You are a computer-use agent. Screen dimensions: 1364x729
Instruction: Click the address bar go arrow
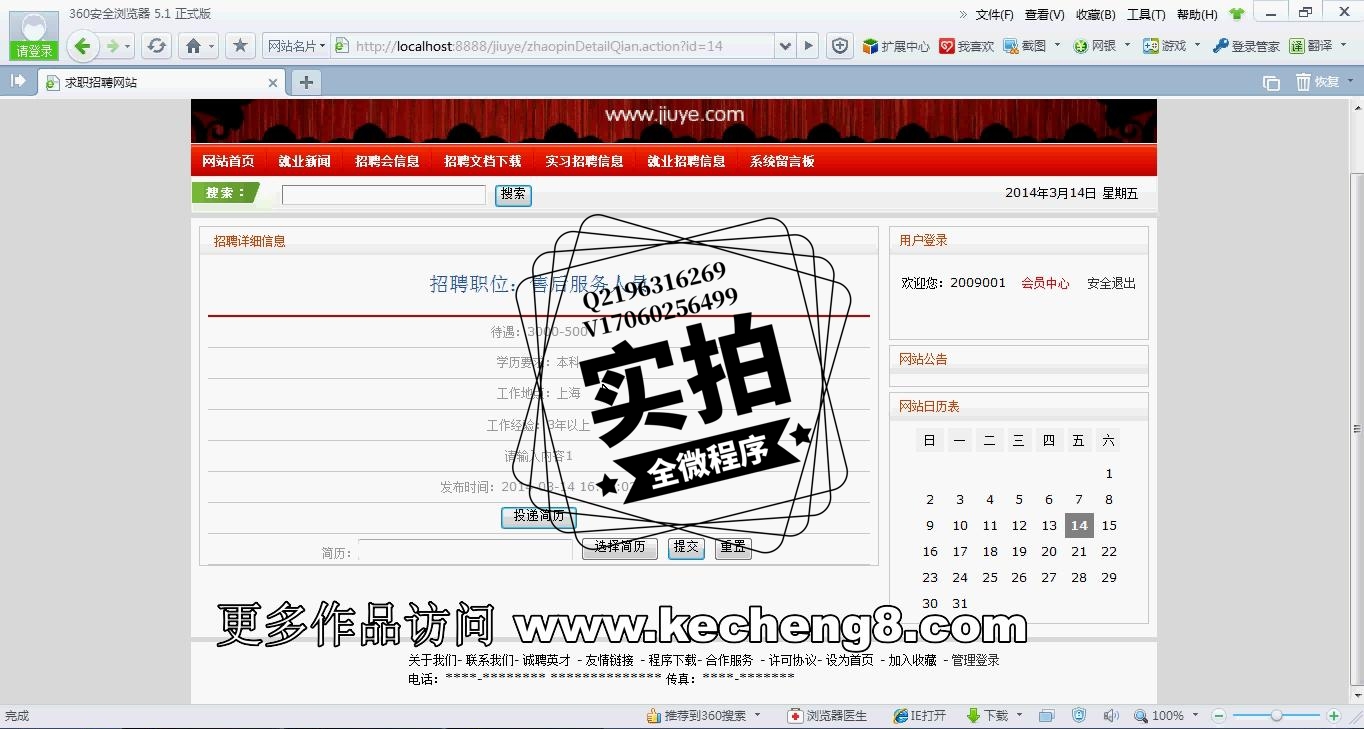pyautogui.click(x=809, y=46)
